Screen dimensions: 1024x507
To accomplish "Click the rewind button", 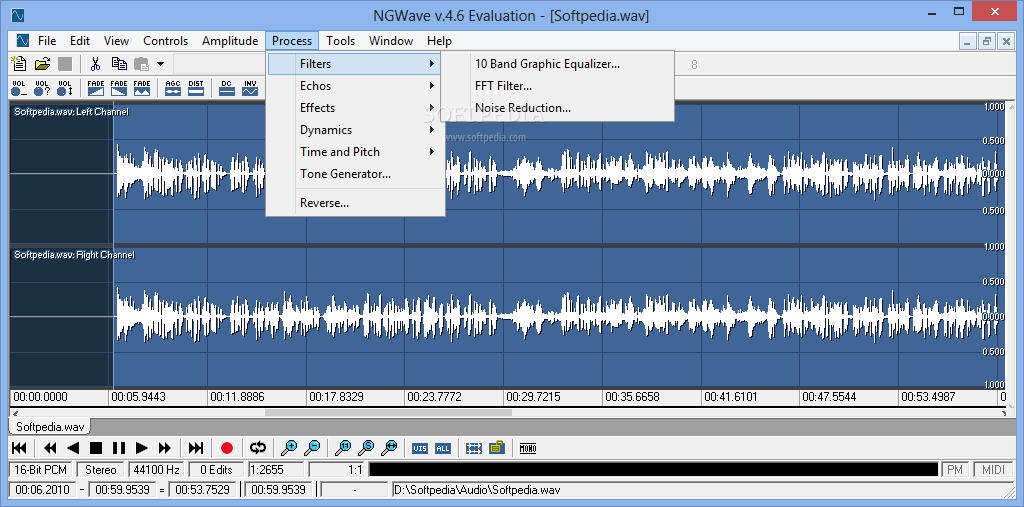I will point(50,448).
